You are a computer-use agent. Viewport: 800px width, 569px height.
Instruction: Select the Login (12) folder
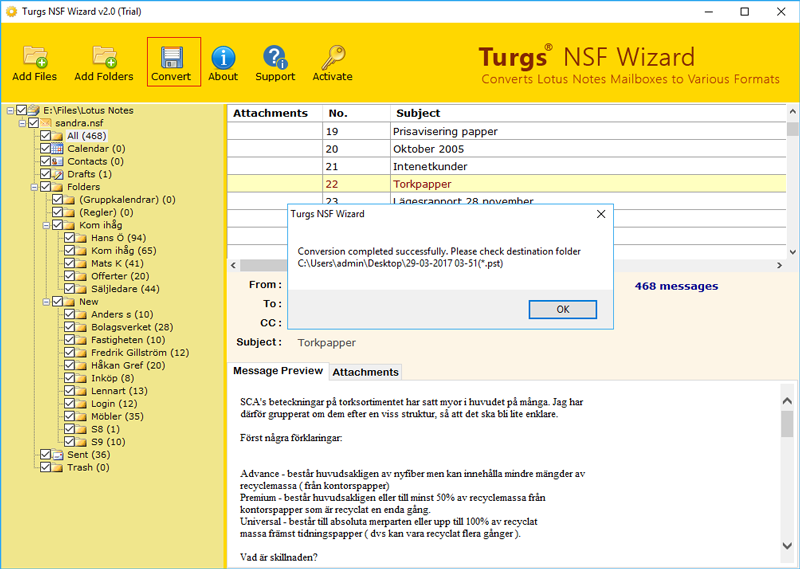pos(114,404)
